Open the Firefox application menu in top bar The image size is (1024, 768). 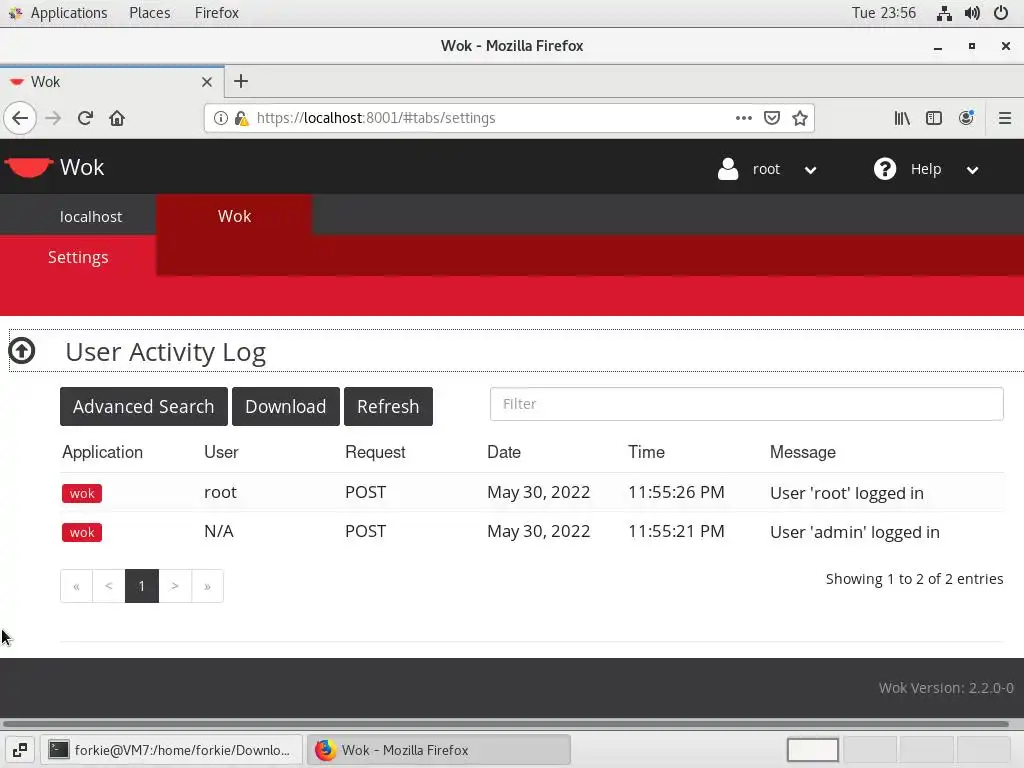[217, 13]
